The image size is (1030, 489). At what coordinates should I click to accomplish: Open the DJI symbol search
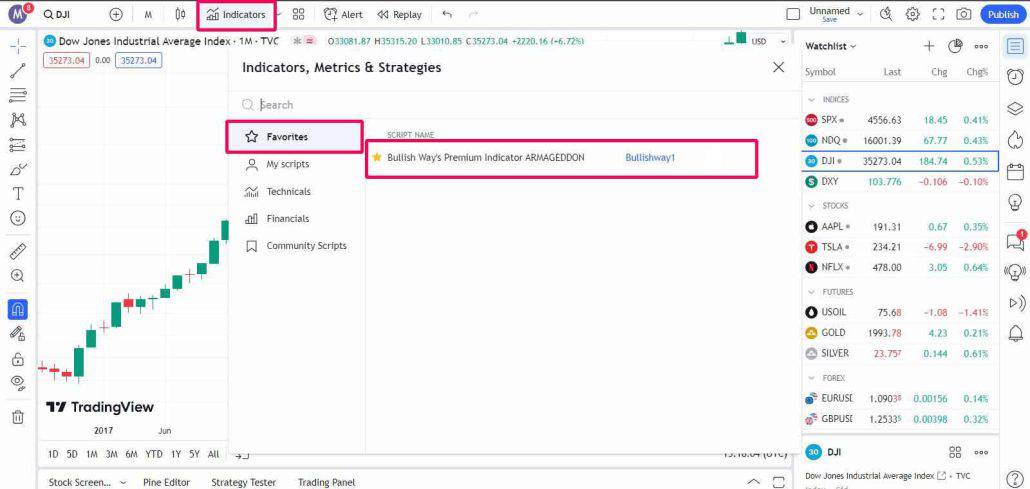tap(59, 14)
